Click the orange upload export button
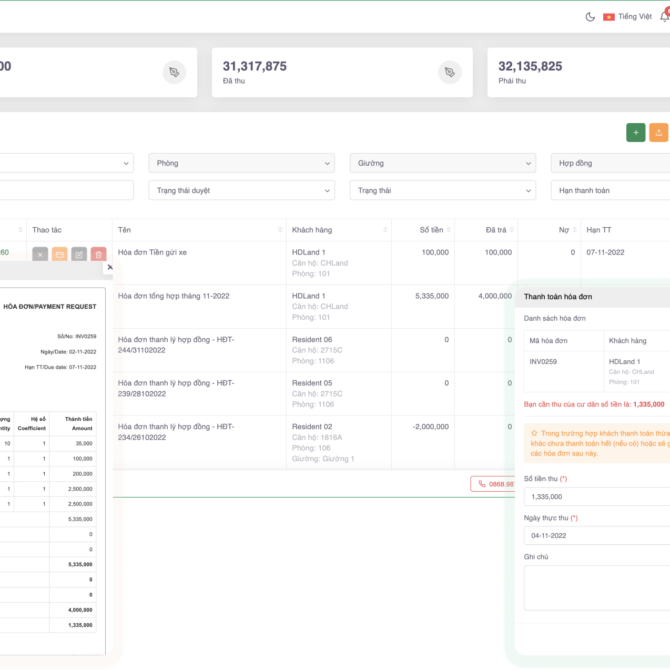The height and width of the screenshot is (670, 670). click(659, 132)
